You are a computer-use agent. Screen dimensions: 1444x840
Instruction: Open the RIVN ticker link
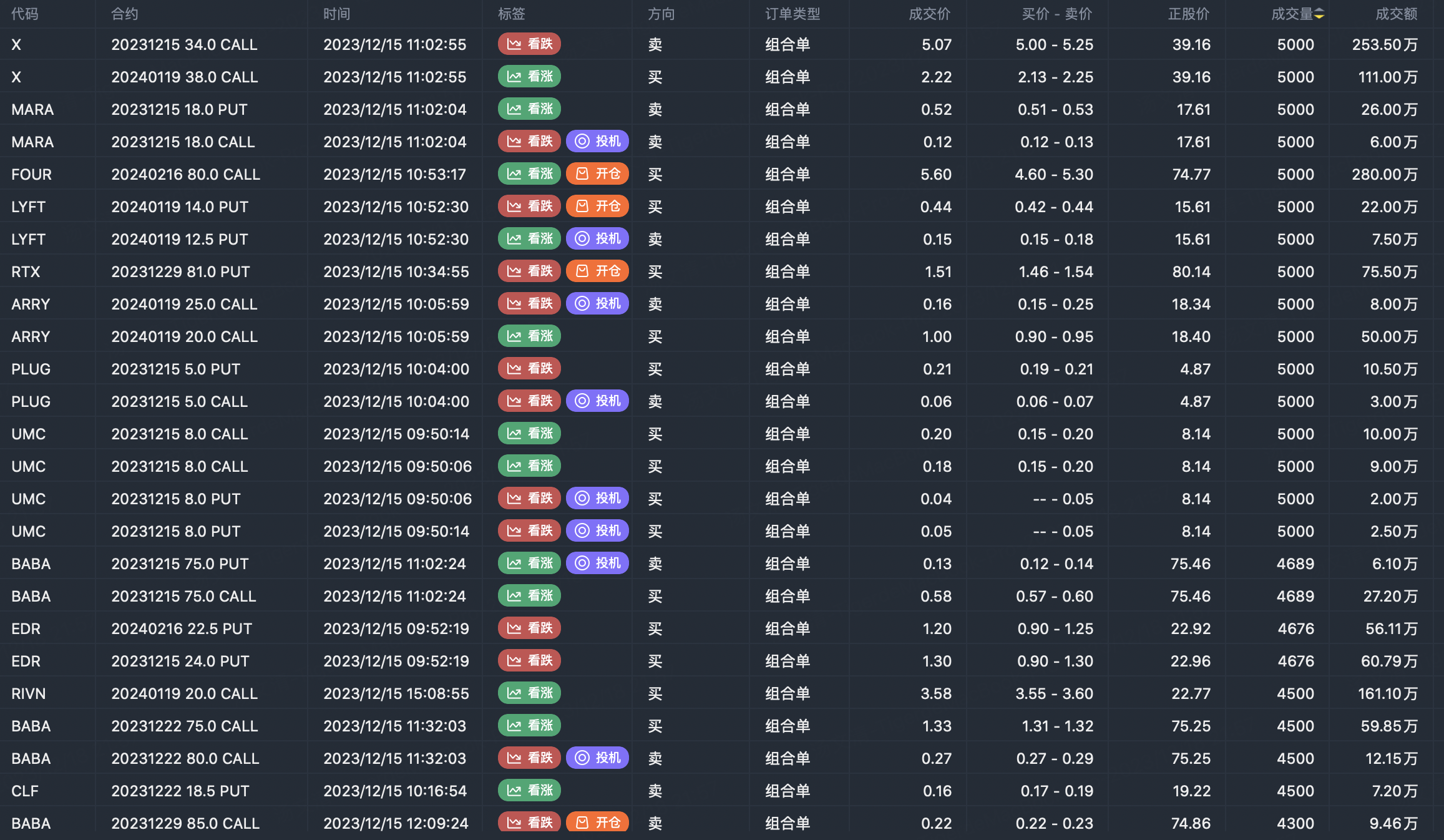pos(28,693)
